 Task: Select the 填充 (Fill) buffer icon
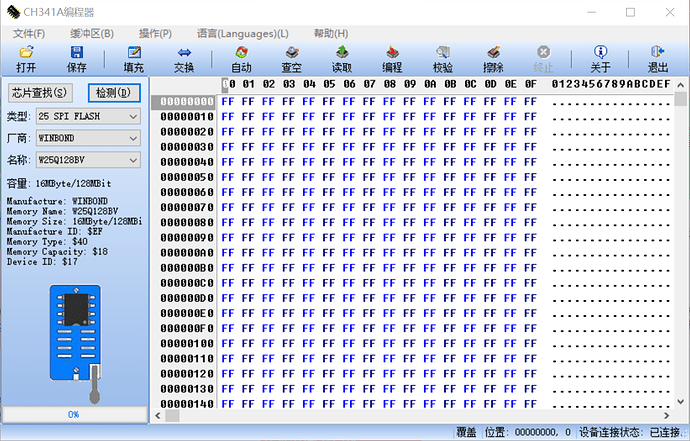point(134,59)
